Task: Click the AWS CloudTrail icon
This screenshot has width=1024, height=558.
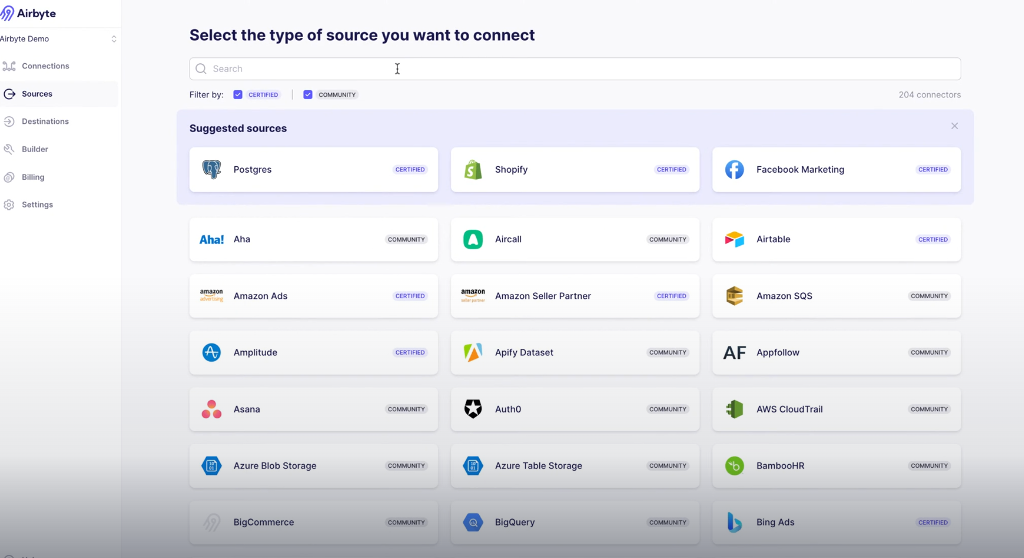Action: pyautogui.click(x=734, y=409)
